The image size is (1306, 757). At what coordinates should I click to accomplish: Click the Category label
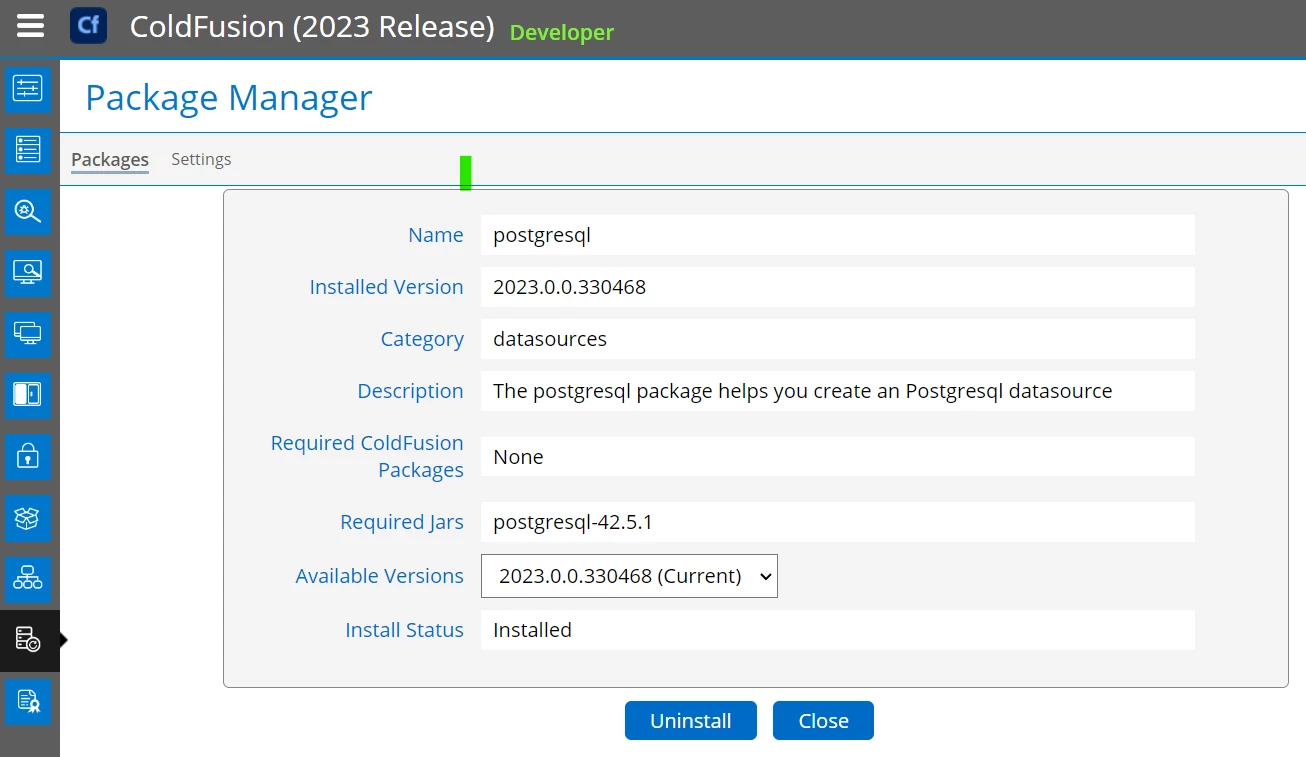point(422,339)
